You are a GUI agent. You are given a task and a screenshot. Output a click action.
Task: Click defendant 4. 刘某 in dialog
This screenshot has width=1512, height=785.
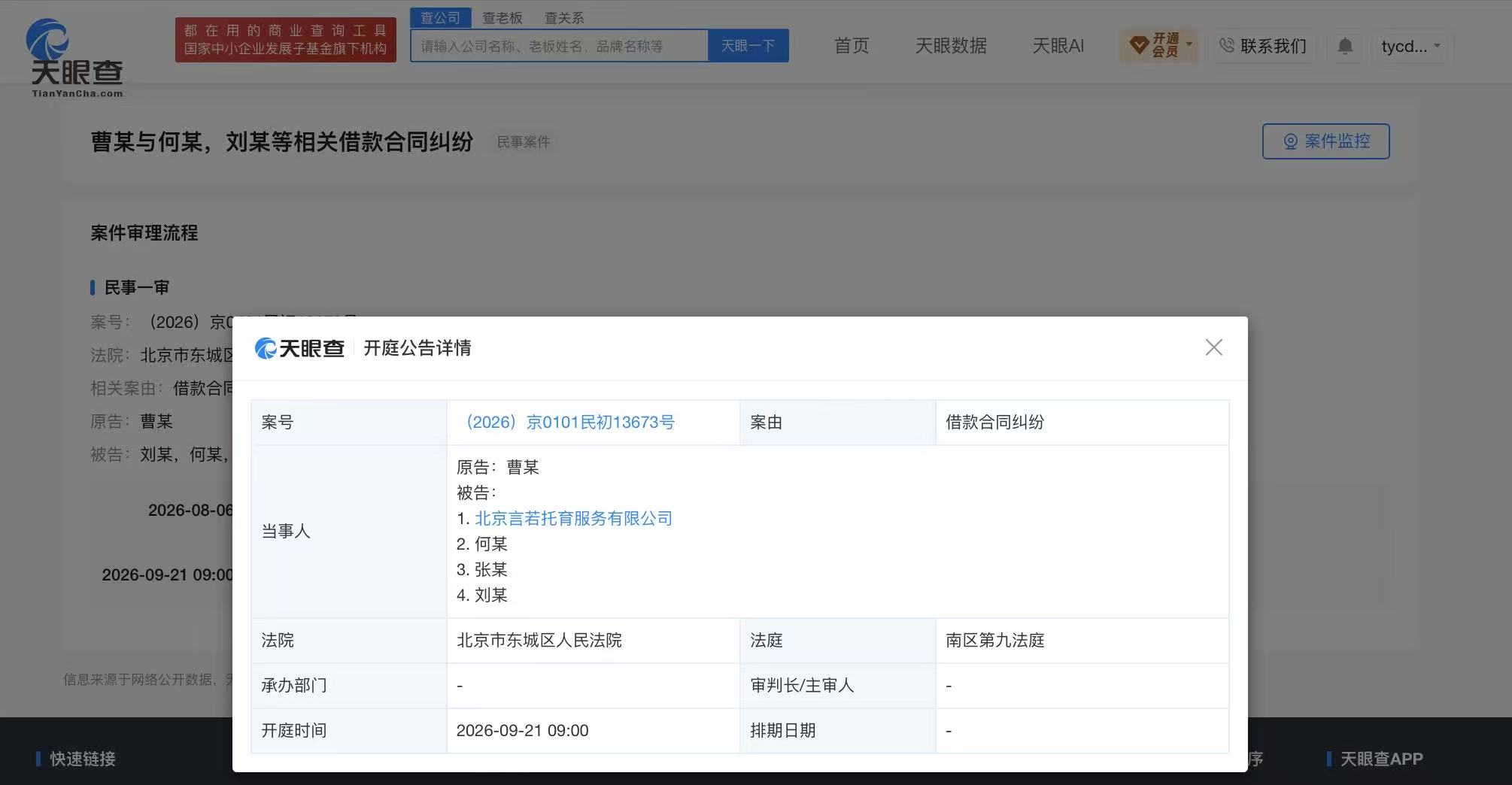coord(482,596)
